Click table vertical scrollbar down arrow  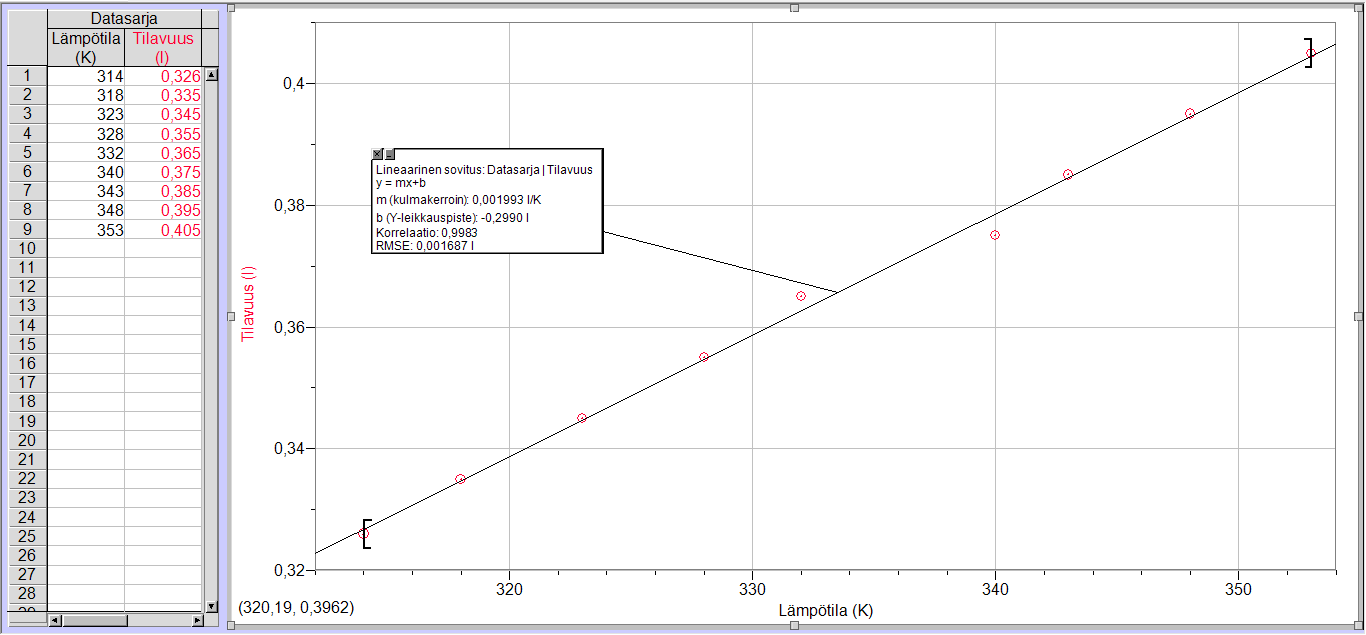(x=211, y=606)
